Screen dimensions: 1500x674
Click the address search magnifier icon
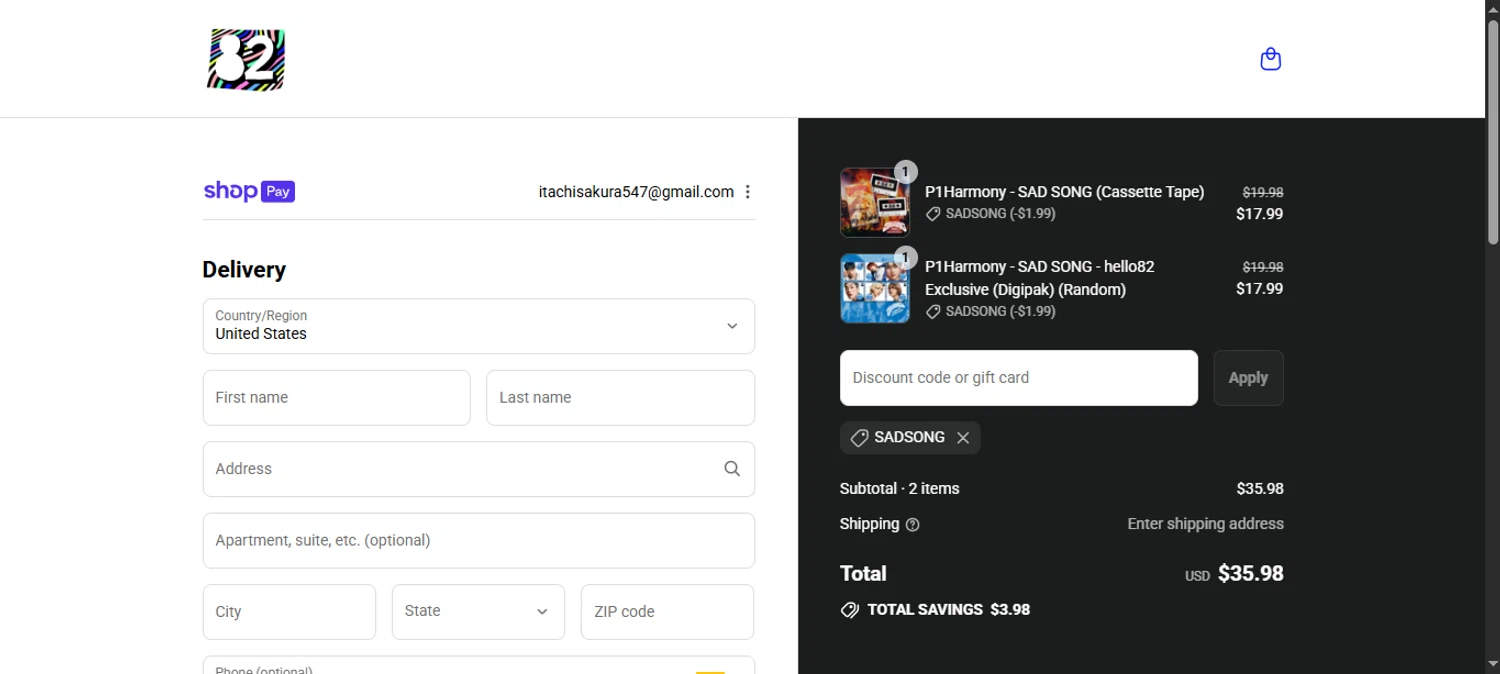click(x=732, y=469)
